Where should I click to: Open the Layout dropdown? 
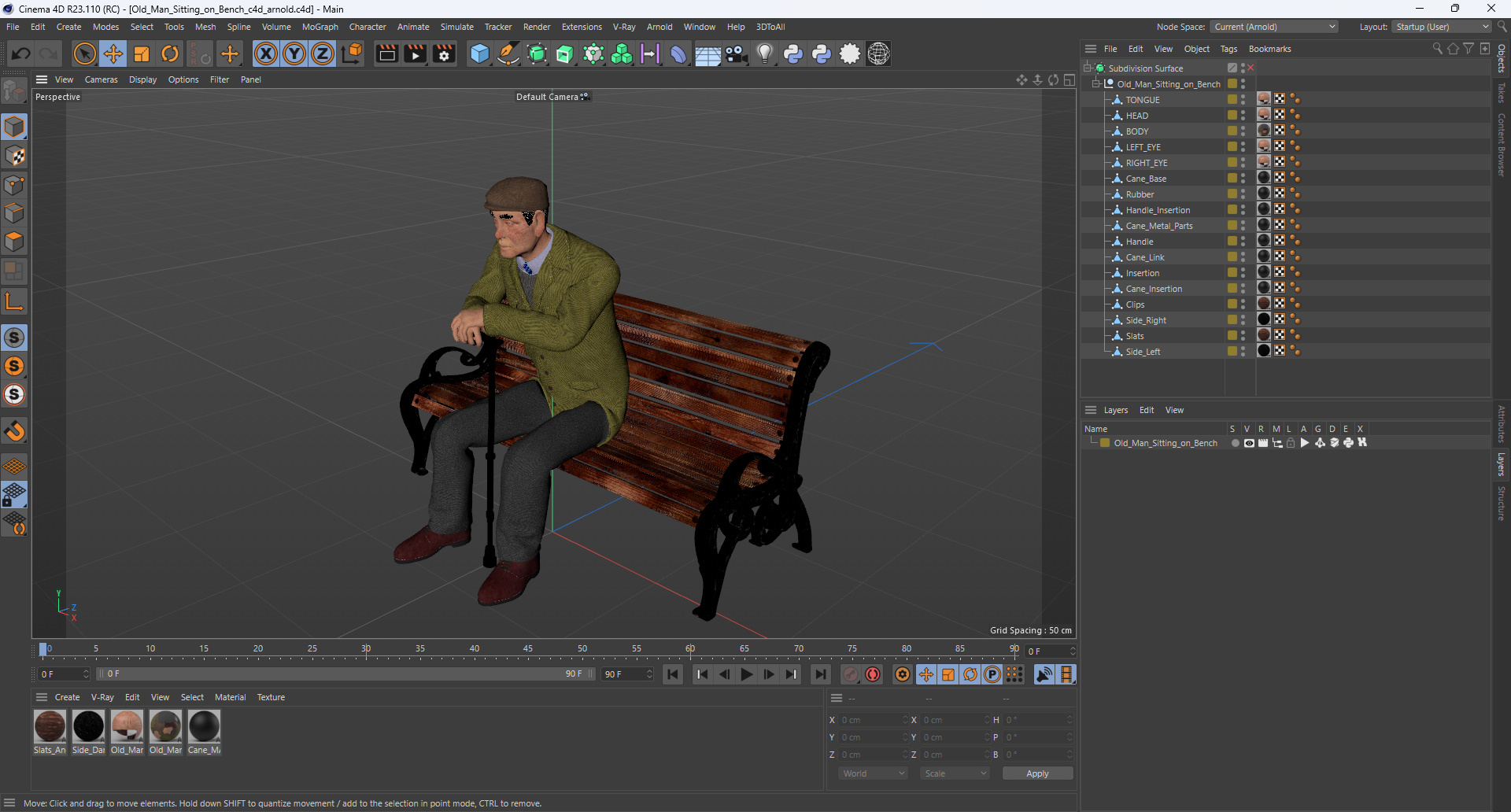1443,27
